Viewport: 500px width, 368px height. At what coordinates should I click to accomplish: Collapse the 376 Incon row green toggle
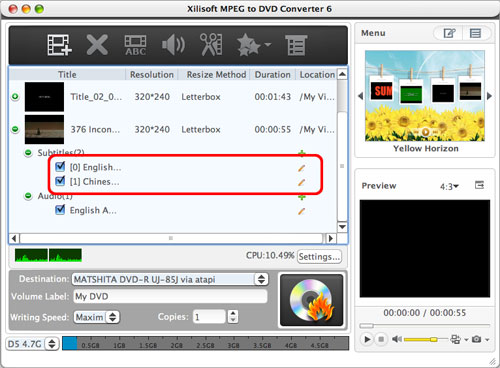click(x=15, y=129)
